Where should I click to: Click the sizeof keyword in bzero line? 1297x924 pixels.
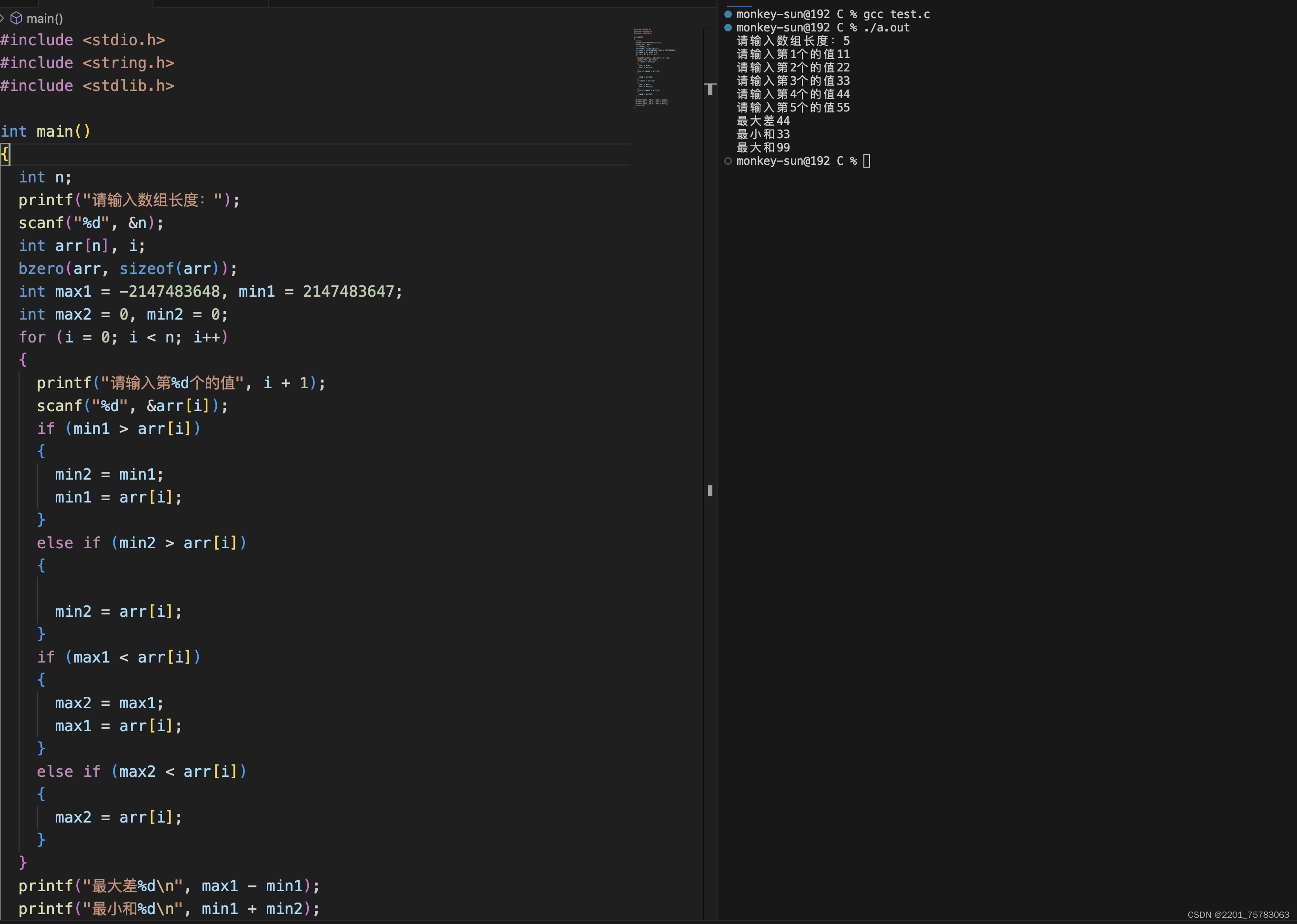pyautogui.click(x=146, y=269)
